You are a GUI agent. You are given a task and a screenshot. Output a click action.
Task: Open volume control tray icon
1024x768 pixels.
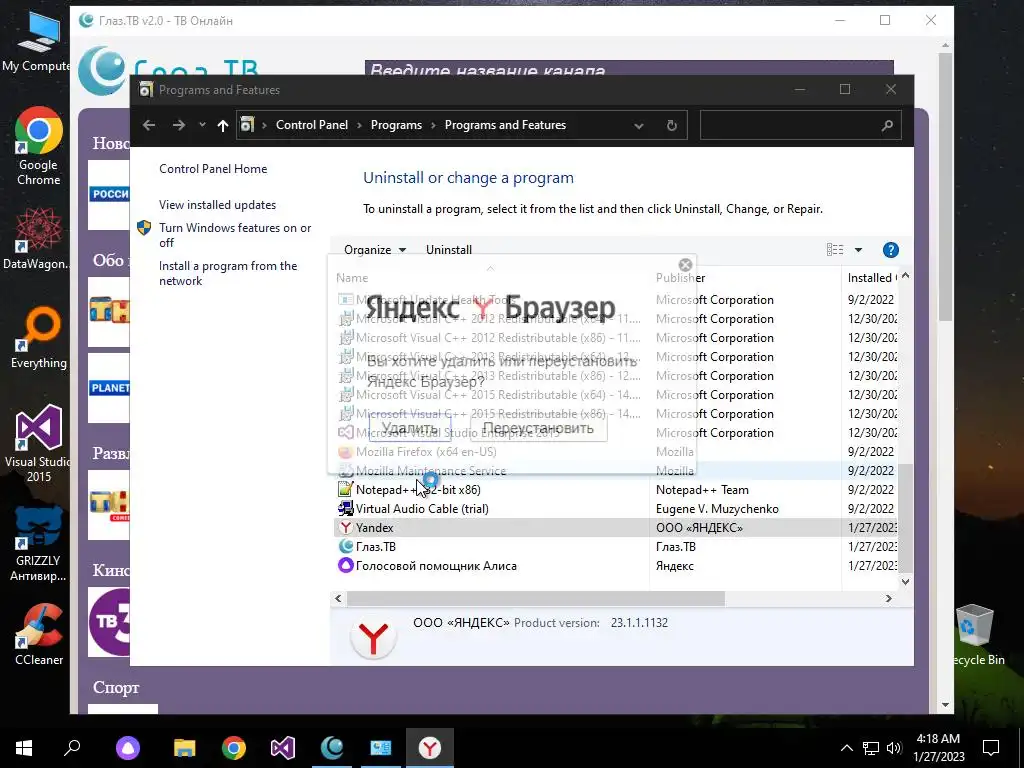coord(894,748)
